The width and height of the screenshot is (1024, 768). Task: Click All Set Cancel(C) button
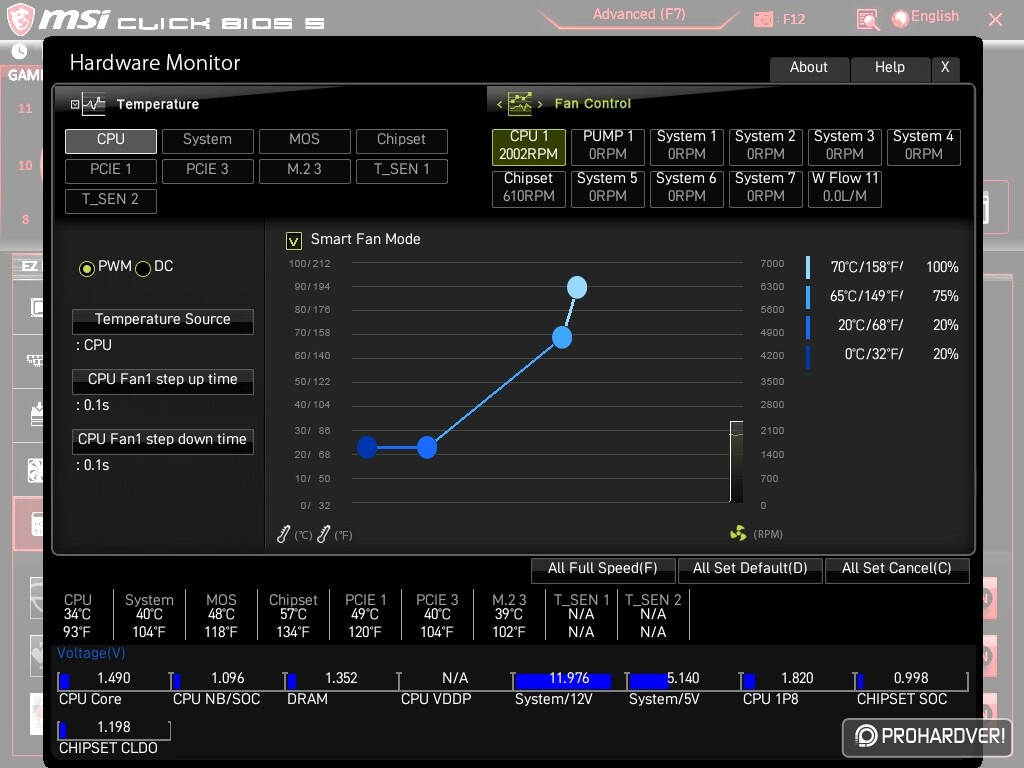pyautogui.click(x=897, y=569)
